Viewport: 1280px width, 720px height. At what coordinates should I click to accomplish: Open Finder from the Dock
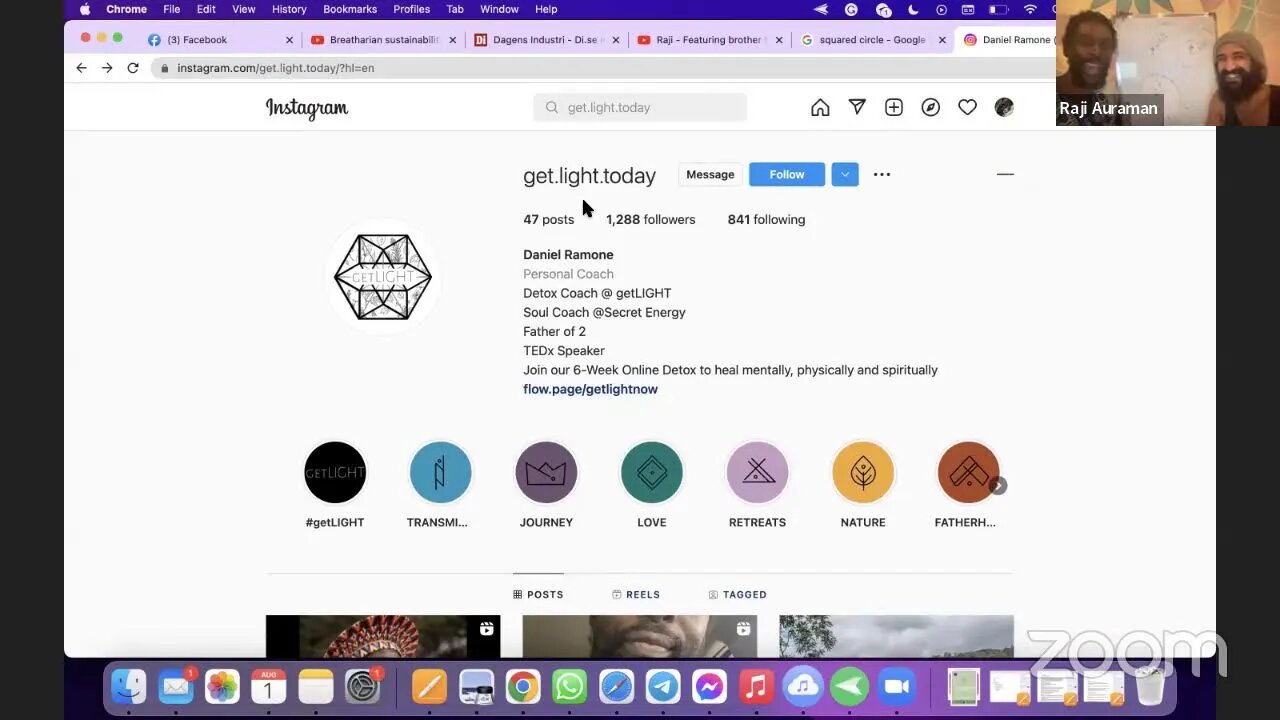click(129, 687)
